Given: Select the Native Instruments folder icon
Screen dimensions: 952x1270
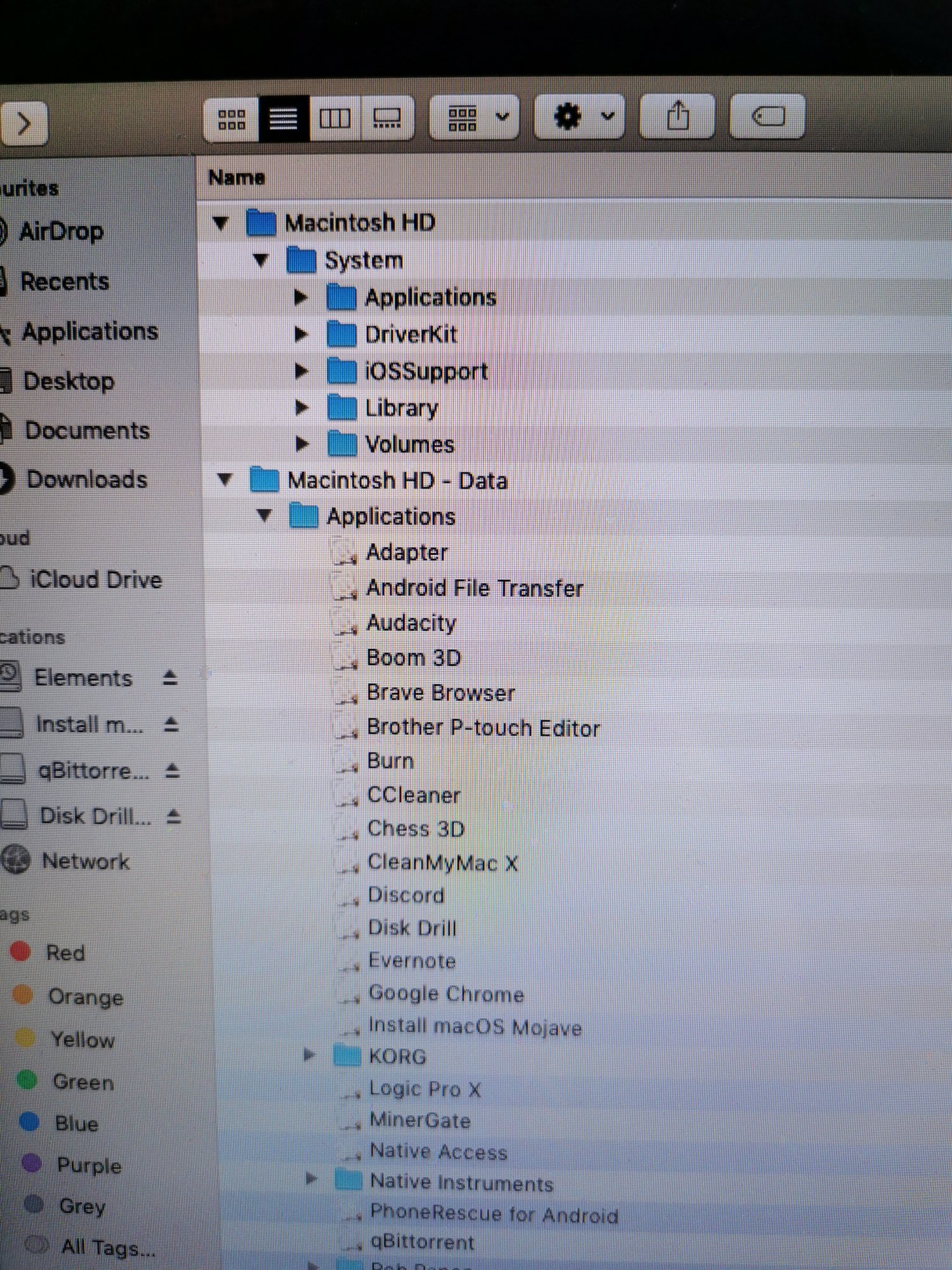Looking at the screenshot, I should click(348, 1180).
